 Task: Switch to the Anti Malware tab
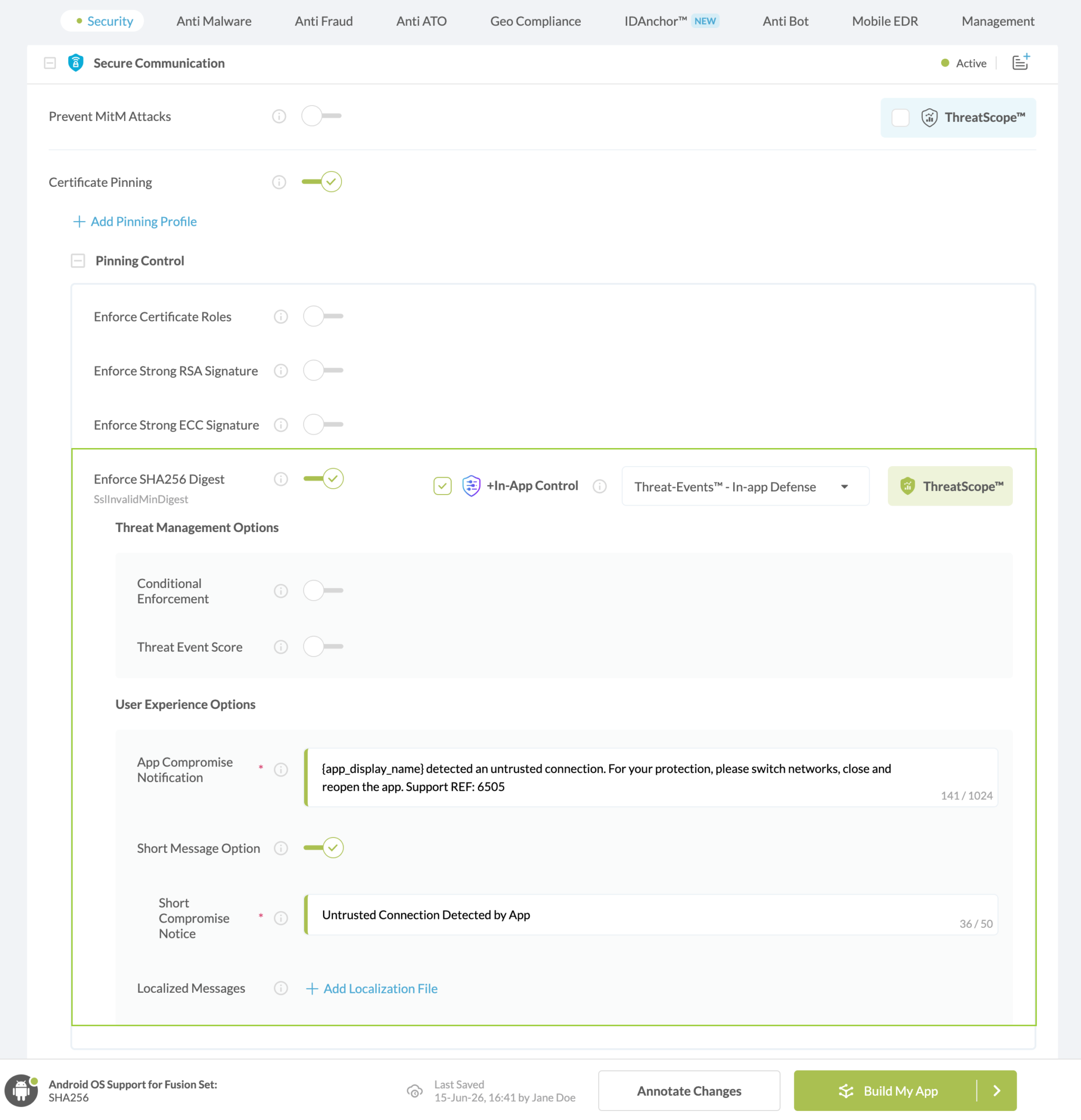pyautogui.click(x=214, y=21)
